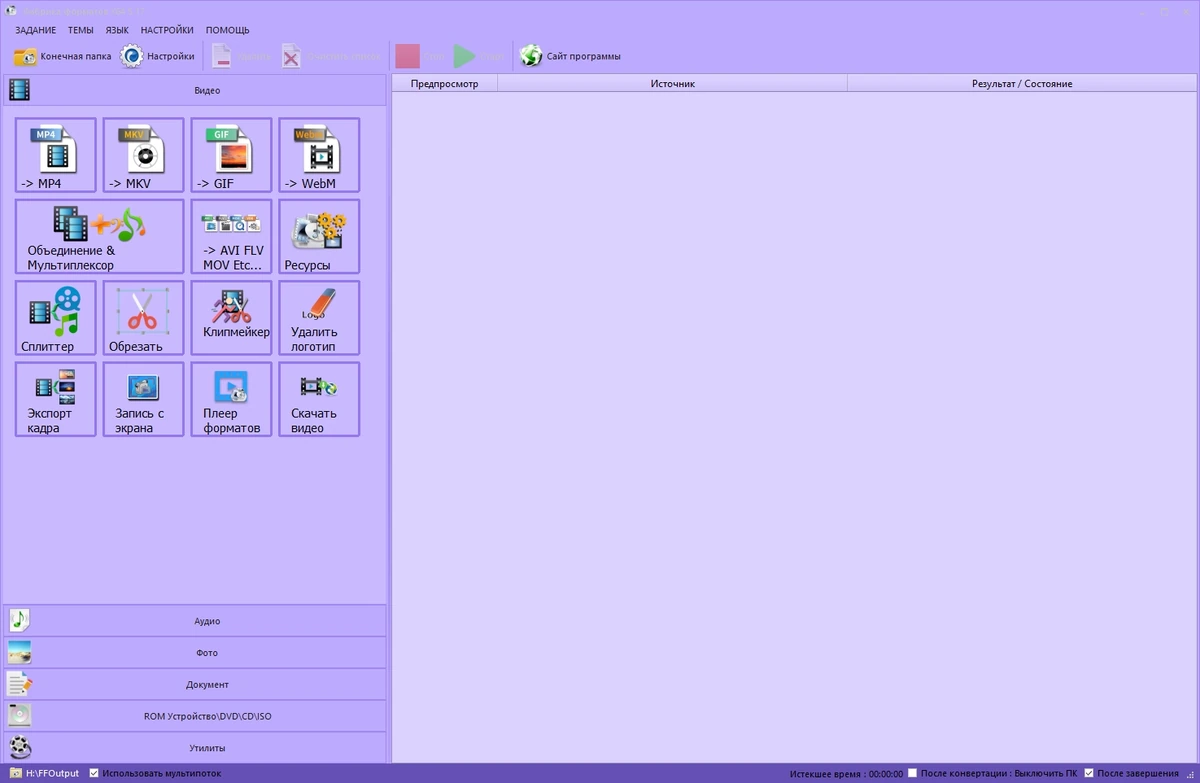Click the Предпросмотр column header
The image size is (1200, 783).
tap(444, 84)
